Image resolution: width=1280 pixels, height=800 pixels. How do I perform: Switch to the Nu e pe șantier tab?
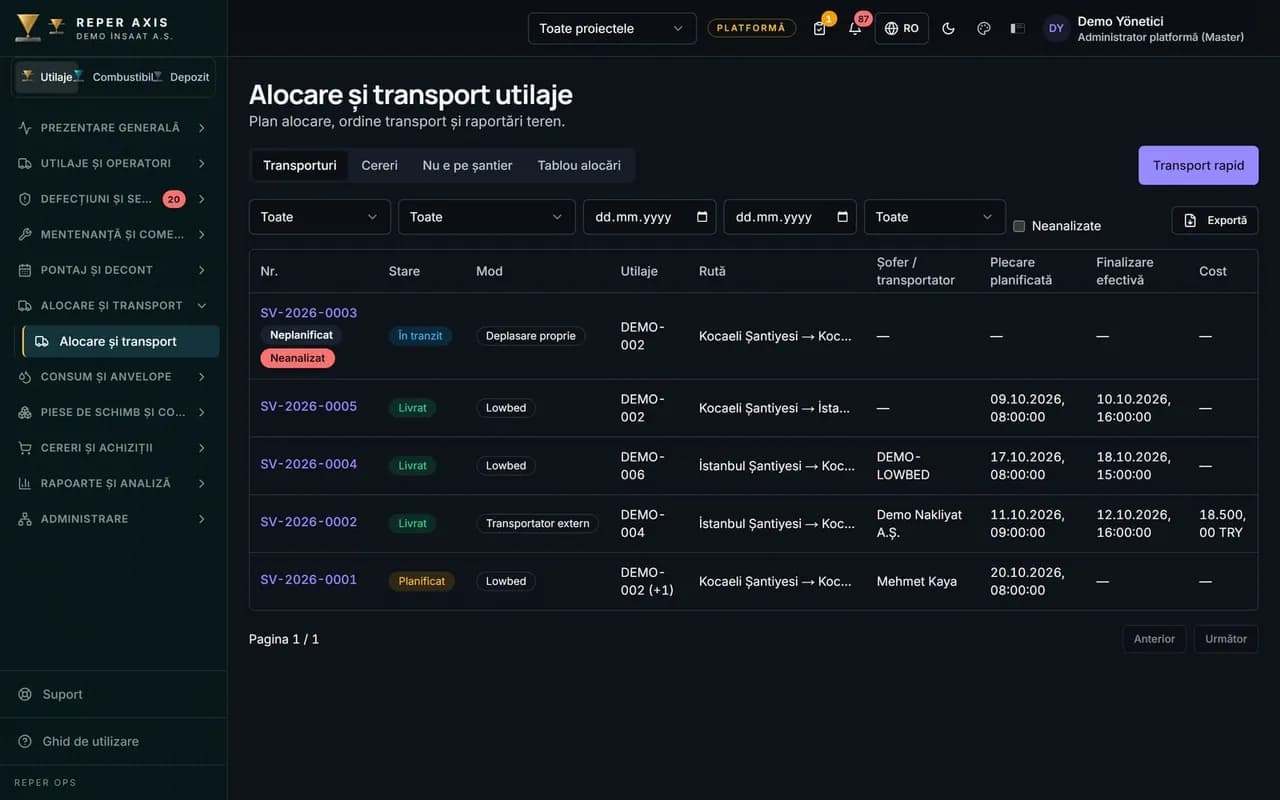(x=467, y=165)
